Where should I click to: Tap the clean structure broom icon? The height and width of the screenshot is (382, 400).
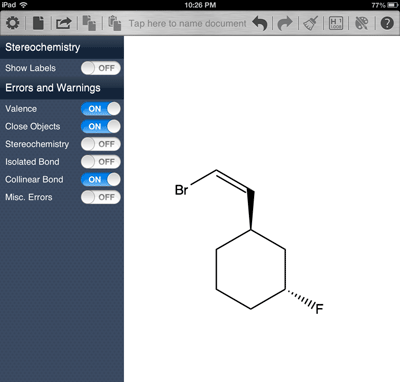[x=310, y=23]
